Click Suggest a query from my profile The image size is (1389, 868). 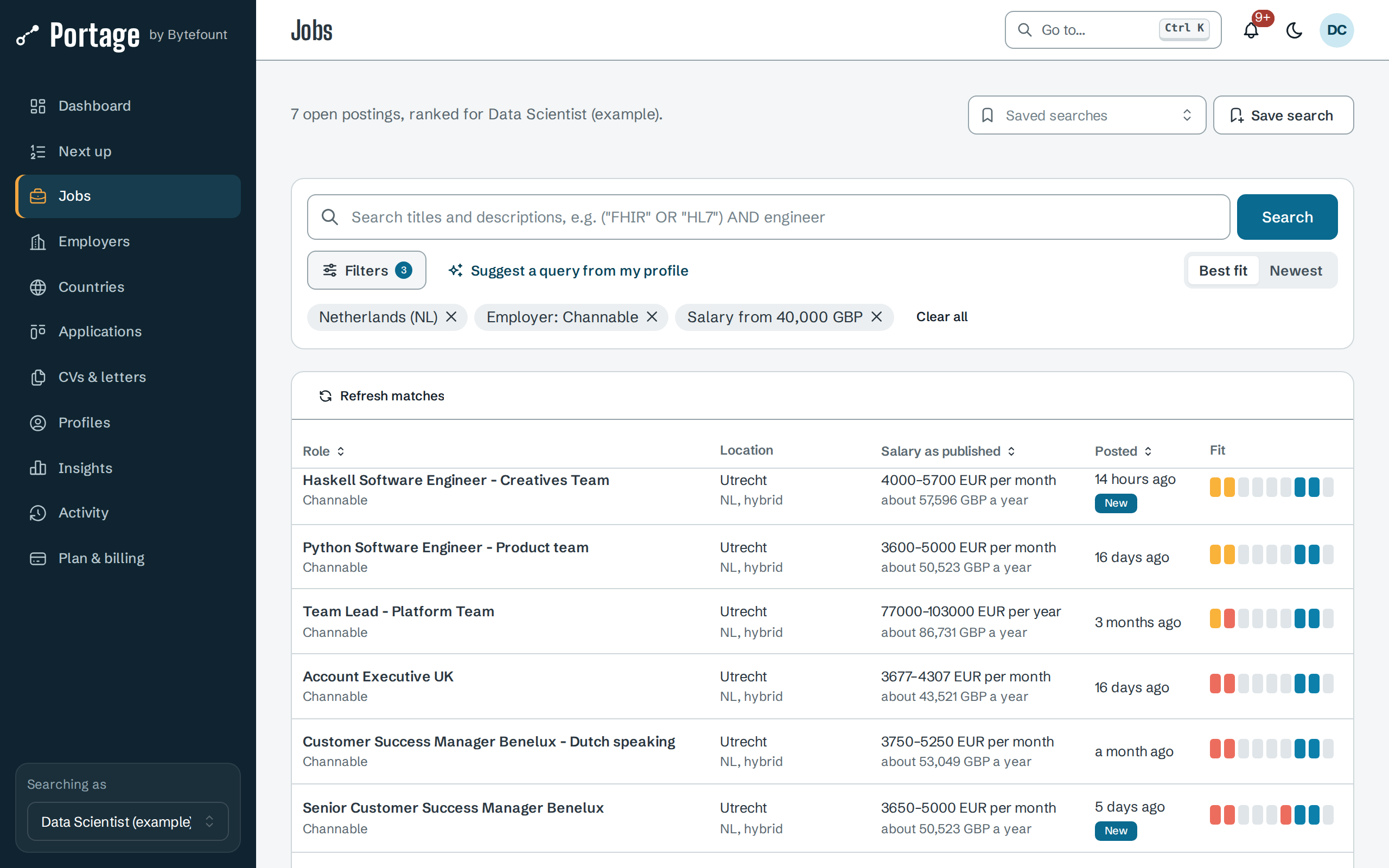coord(568,270)
